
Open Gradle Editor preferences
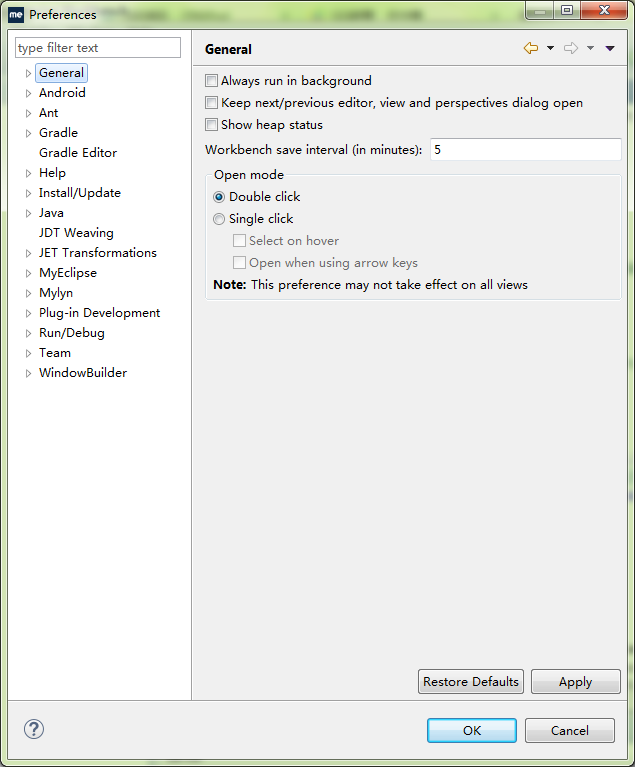(x=78, y=153)
